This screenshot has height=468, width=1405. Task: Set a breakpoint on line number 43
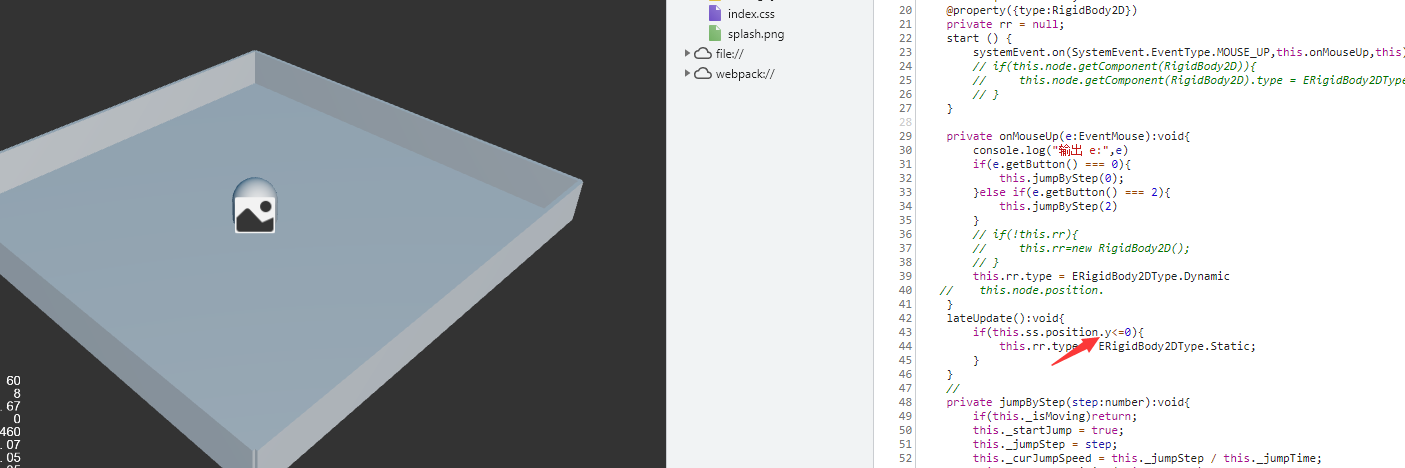pos(905,332)
